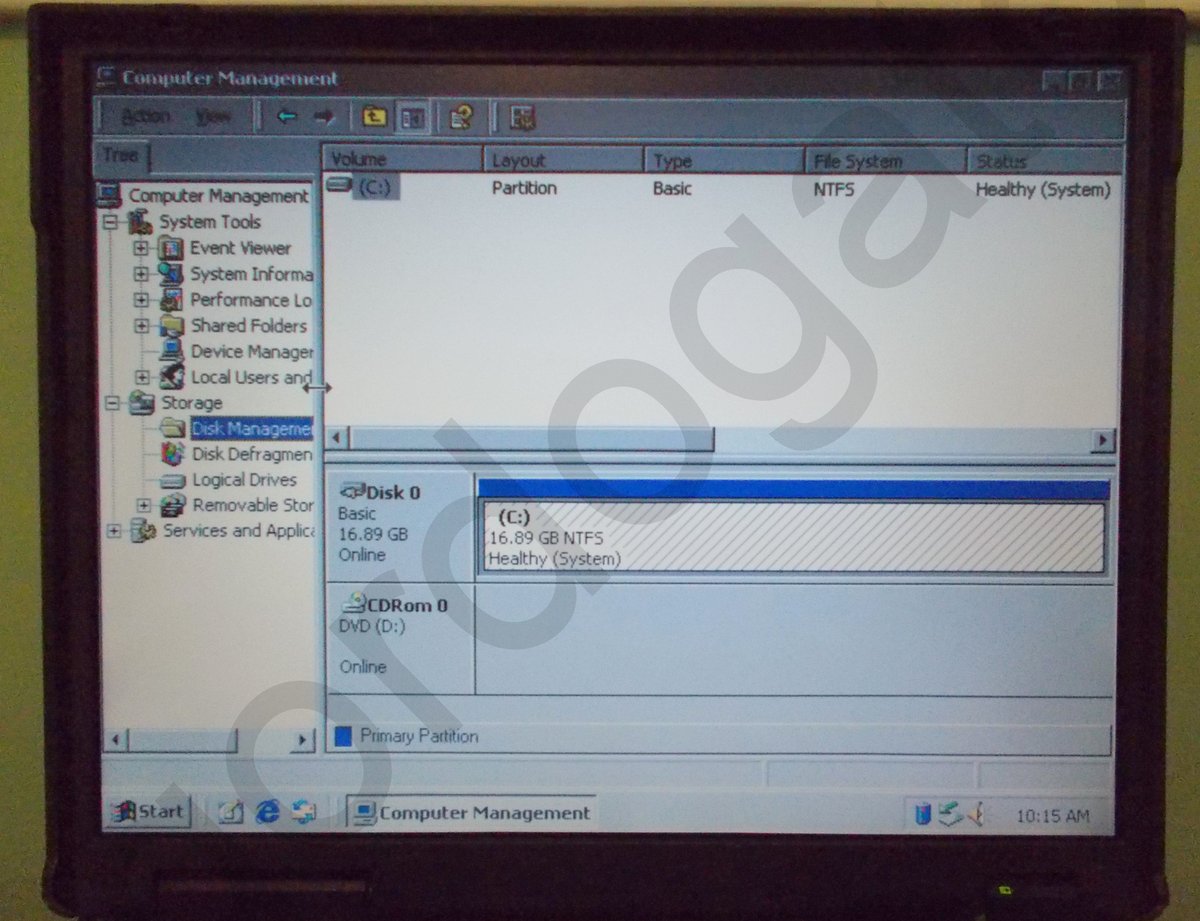This screenshot has height=921, width=1200.
Task: Click the Up one level folder icon
Action: 374,117
